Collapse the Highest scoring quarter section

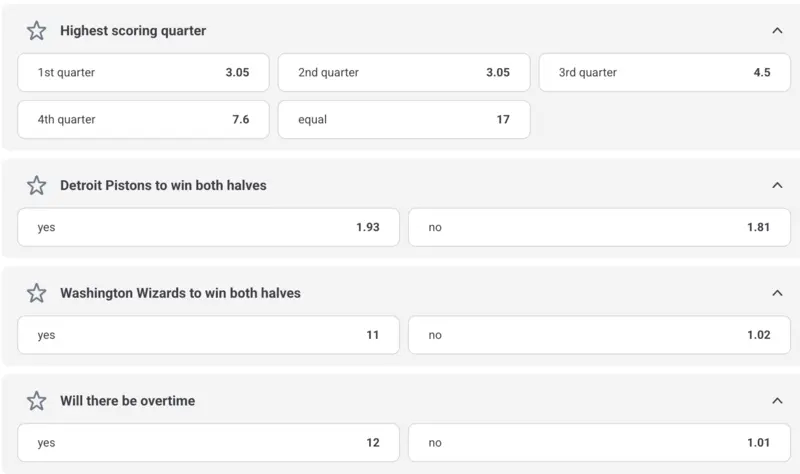777,31
